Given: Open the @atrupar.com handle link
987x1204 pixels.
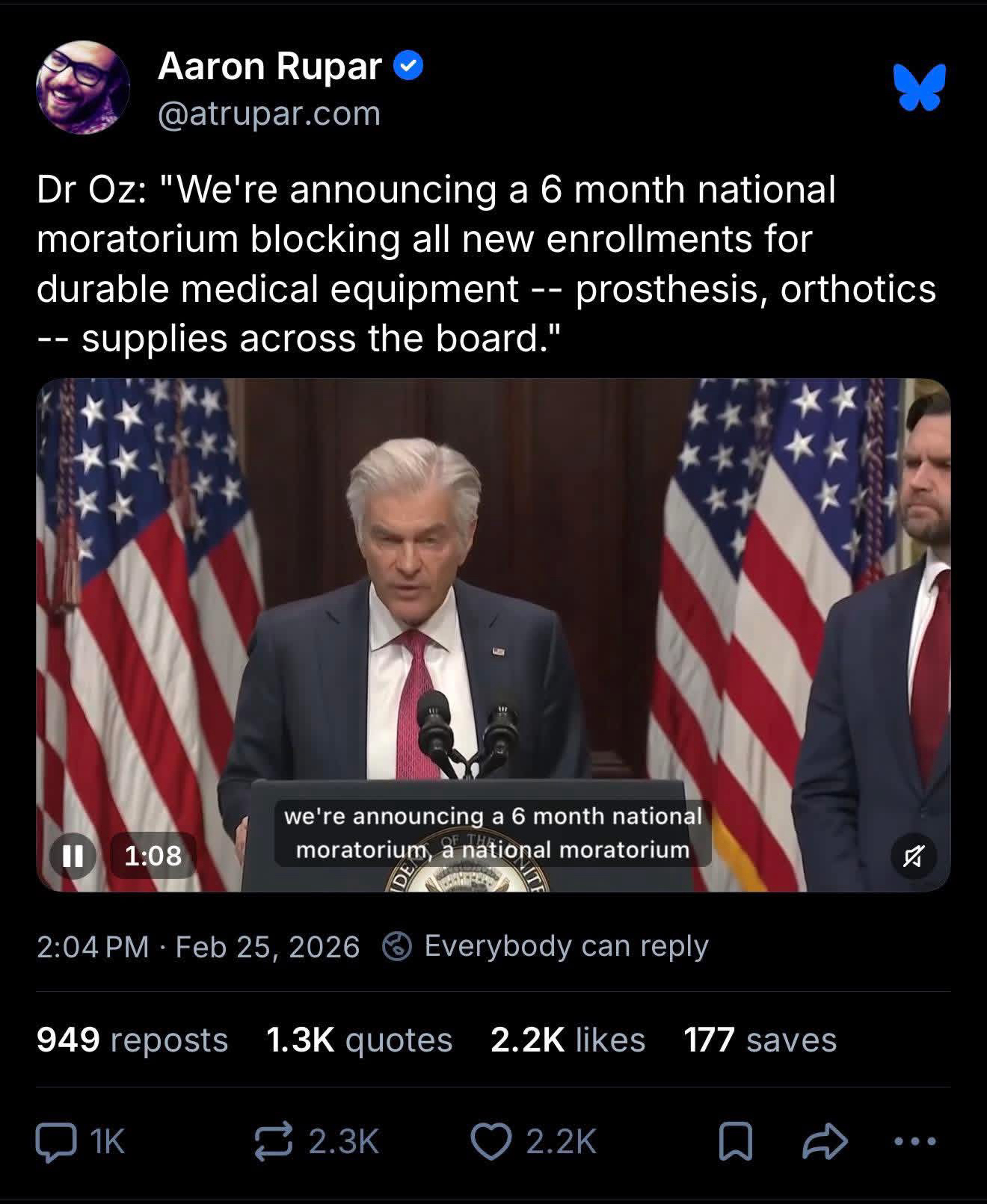Looking at the screenshot, I should [x=269, y=114].
